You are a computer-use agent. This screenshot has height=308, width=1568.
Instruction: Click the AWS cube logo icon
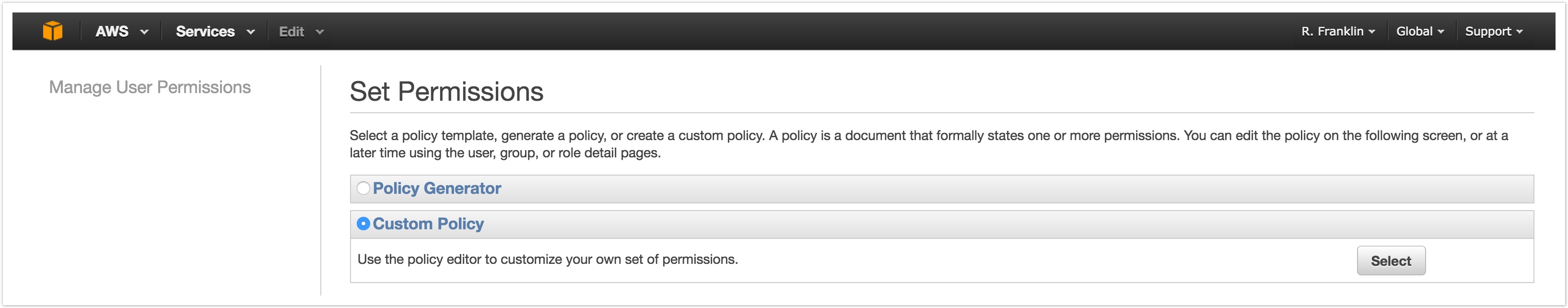pyautogui.click(x=54, y=30)
